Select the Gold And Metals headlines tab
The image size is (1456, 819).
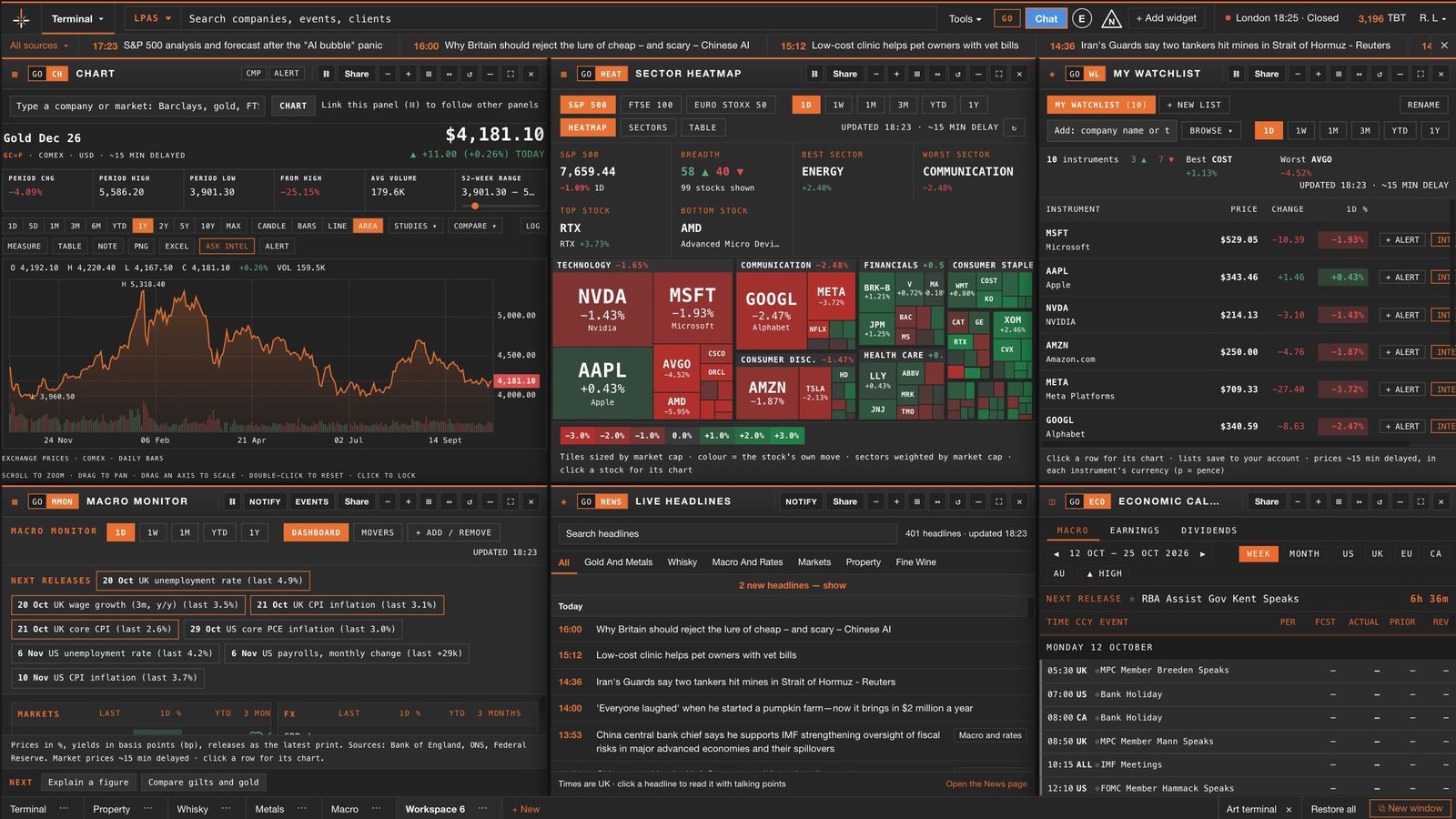tap(618, 562)
